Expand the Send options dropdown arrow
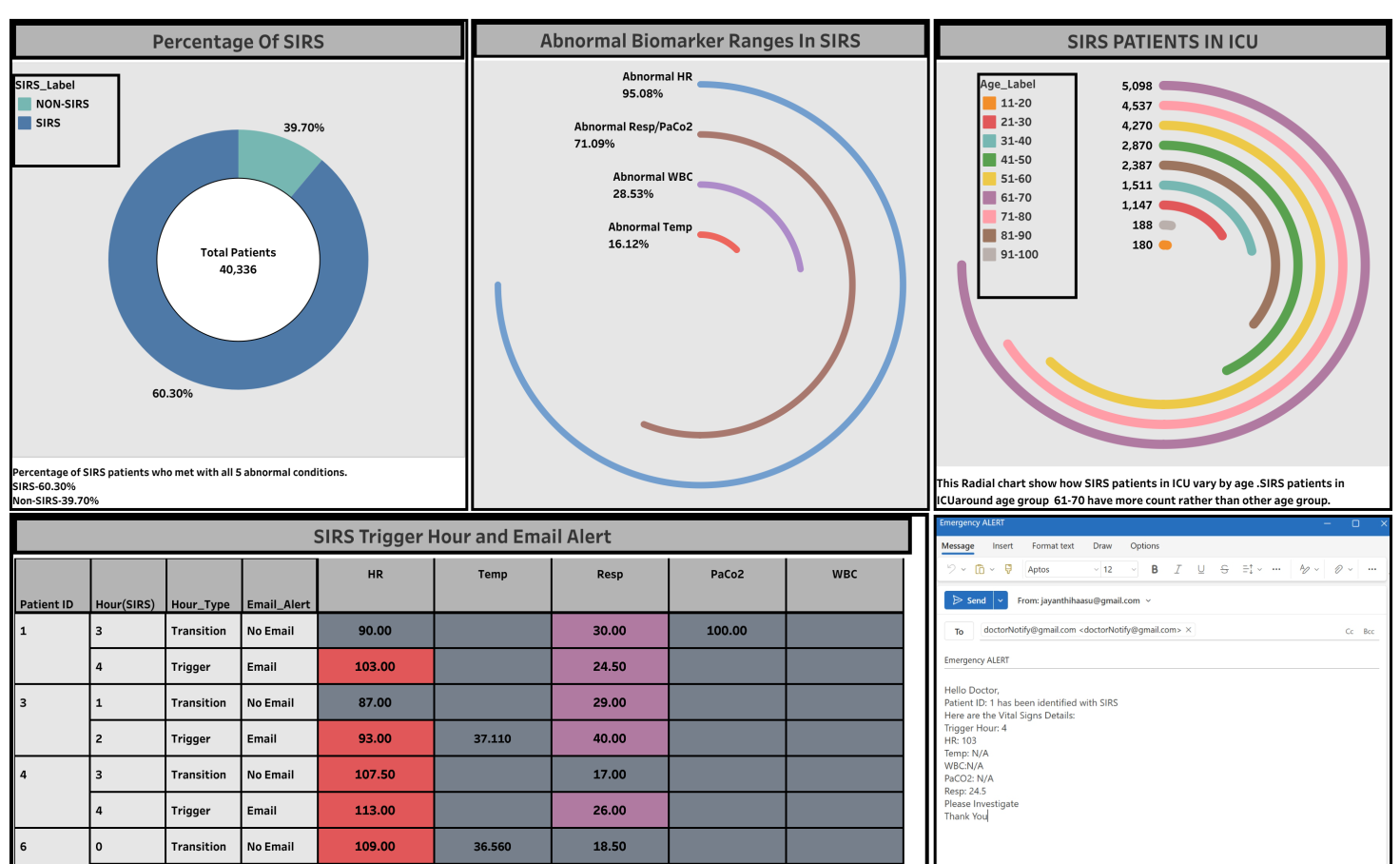 tap(1001, 600)
